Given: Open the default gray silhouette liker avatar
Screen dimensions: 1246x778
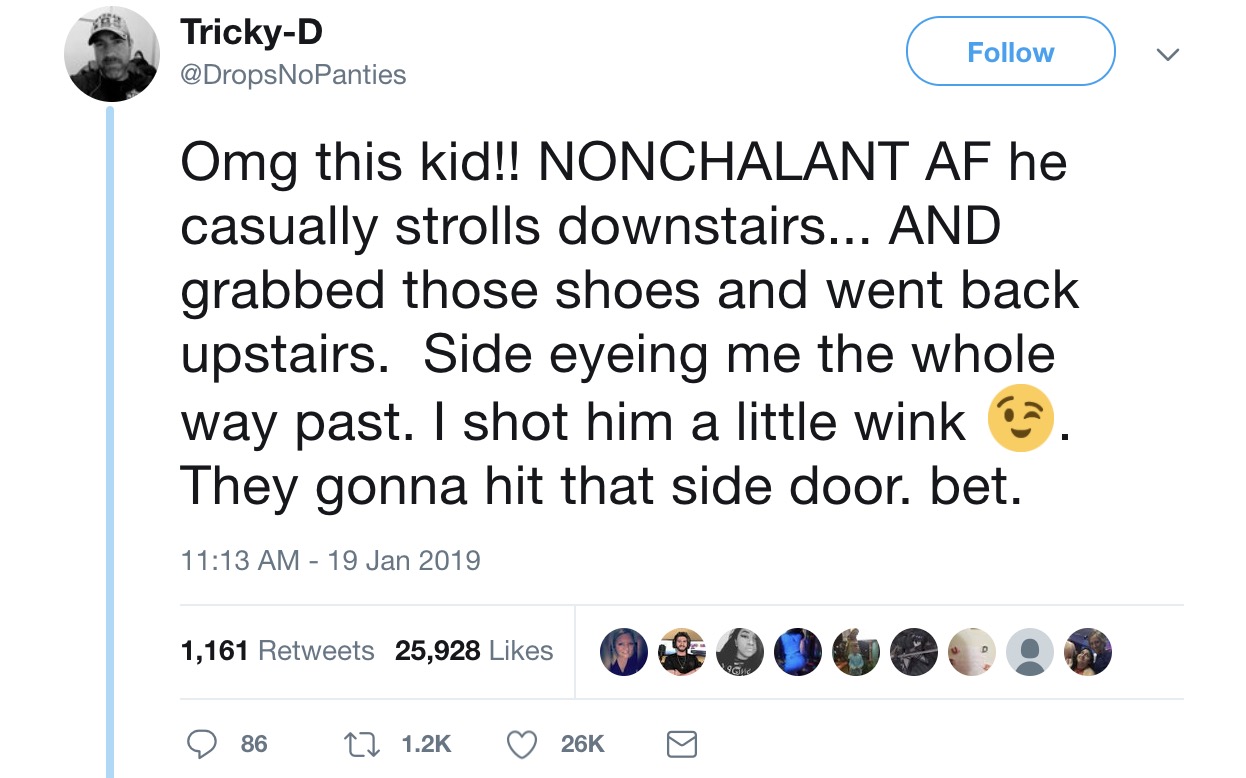Looking at the screenshot, I should point(1030,652).
